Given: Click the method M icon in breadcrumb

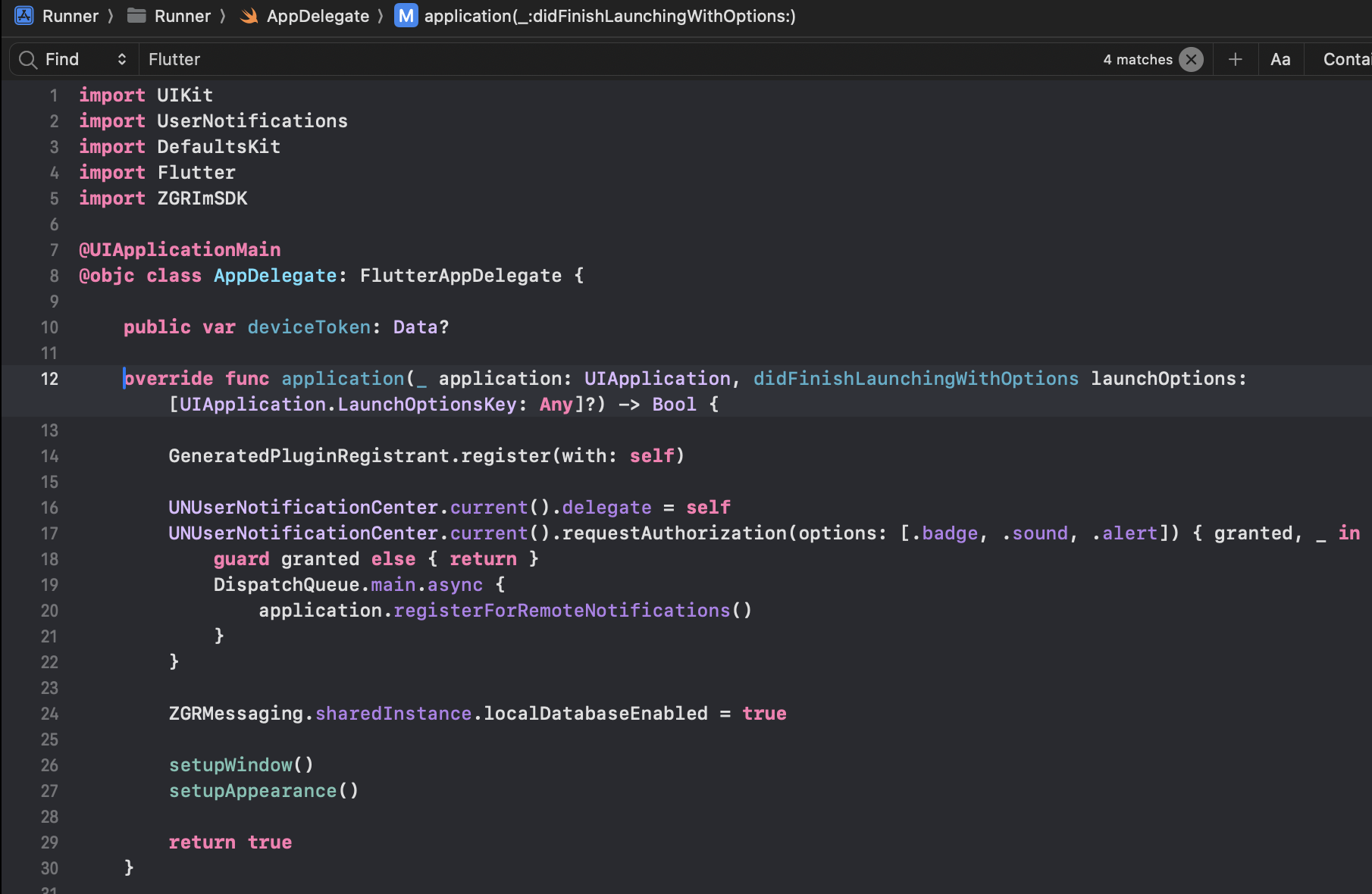Looking at the screenshot, I should 406,16.
